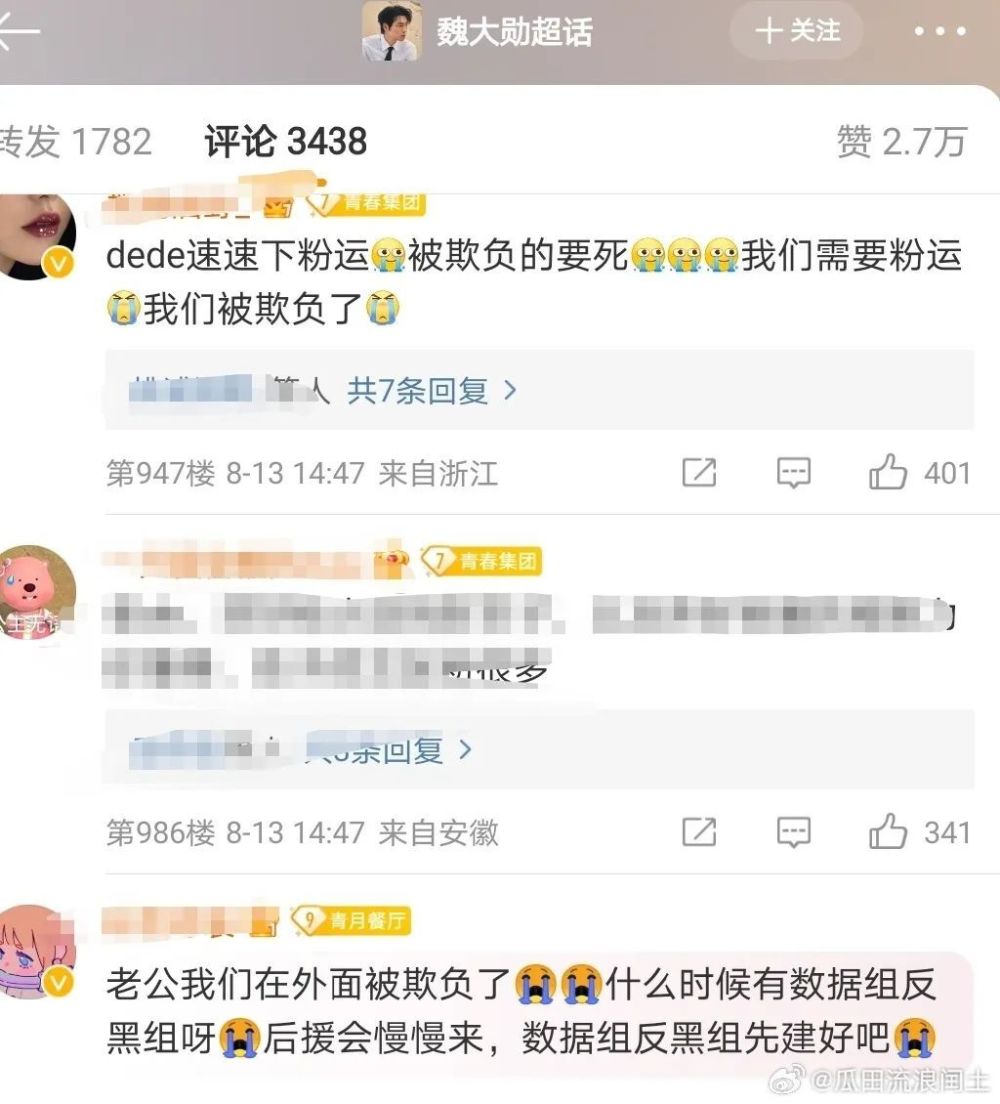Expand replies under the floor 986 comment
The height and width of the screenshot is (1104, 1000).
coord(389,751)
